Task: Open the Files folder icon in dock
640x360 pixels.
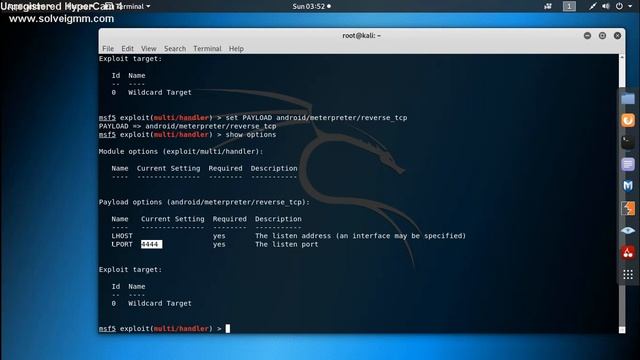Action: coord(628,99)
